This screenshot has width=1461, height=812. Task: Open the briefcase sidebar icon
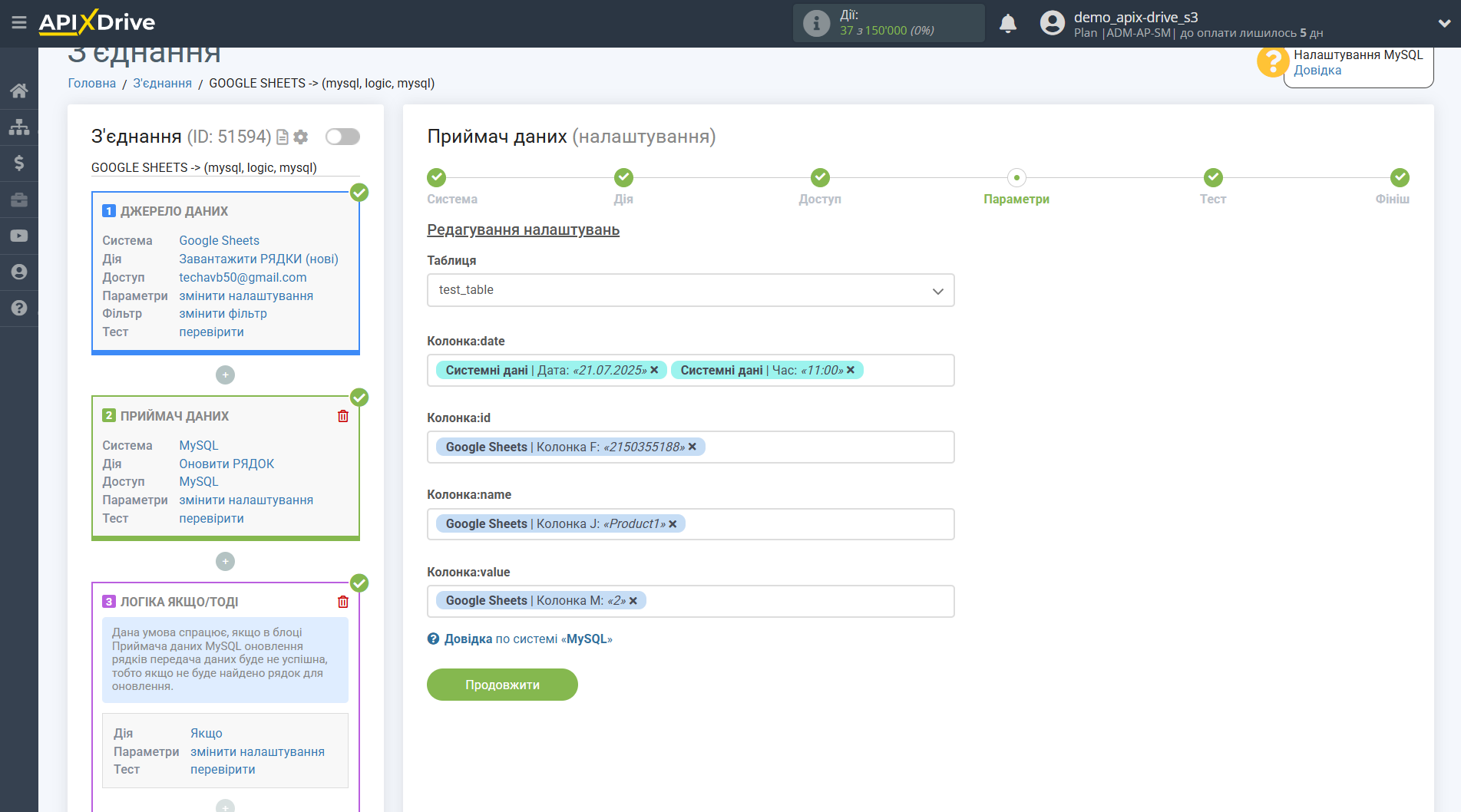click(x=19, y=200)
